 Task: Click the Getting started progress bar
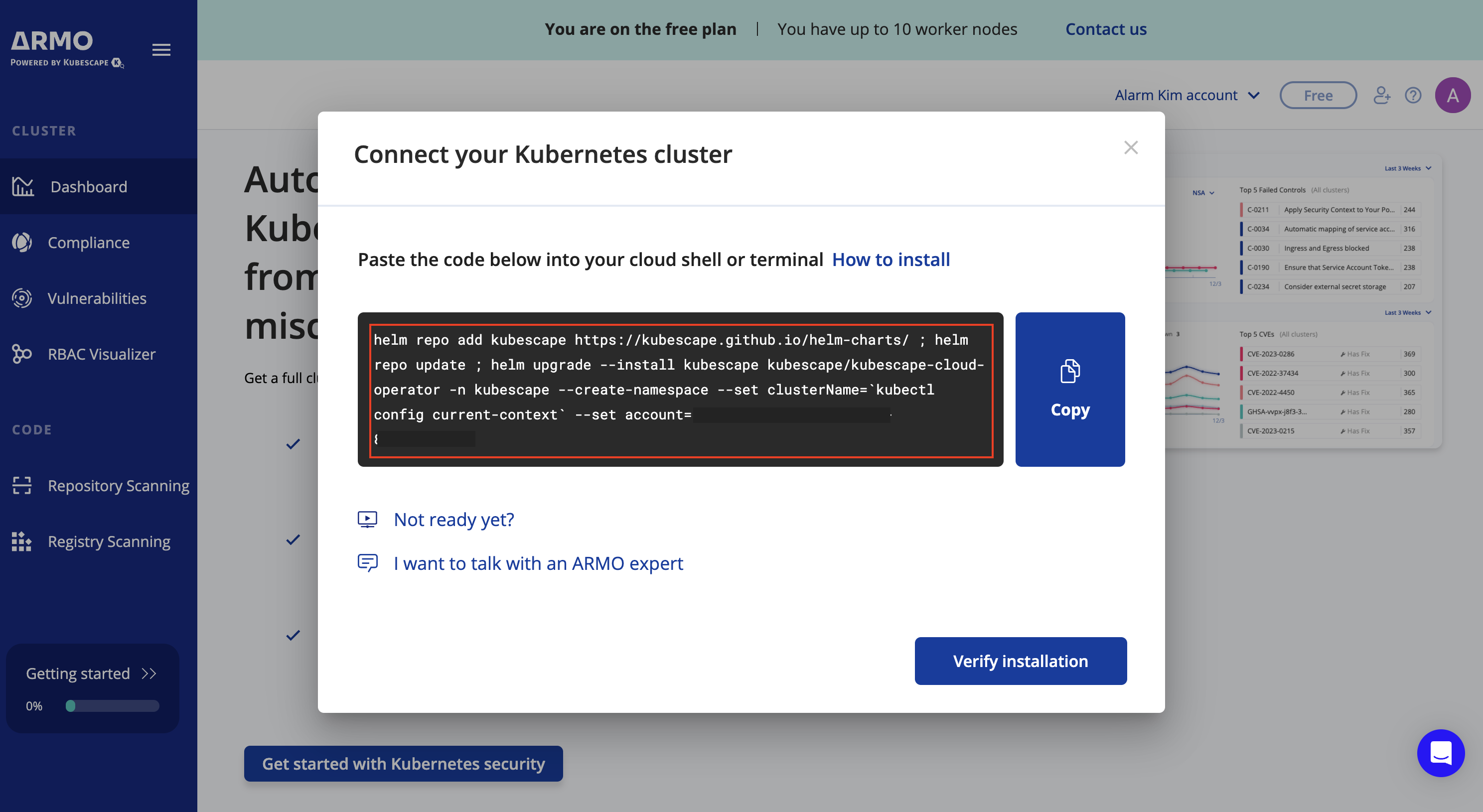pyautogui.click(x=112, y=705)
